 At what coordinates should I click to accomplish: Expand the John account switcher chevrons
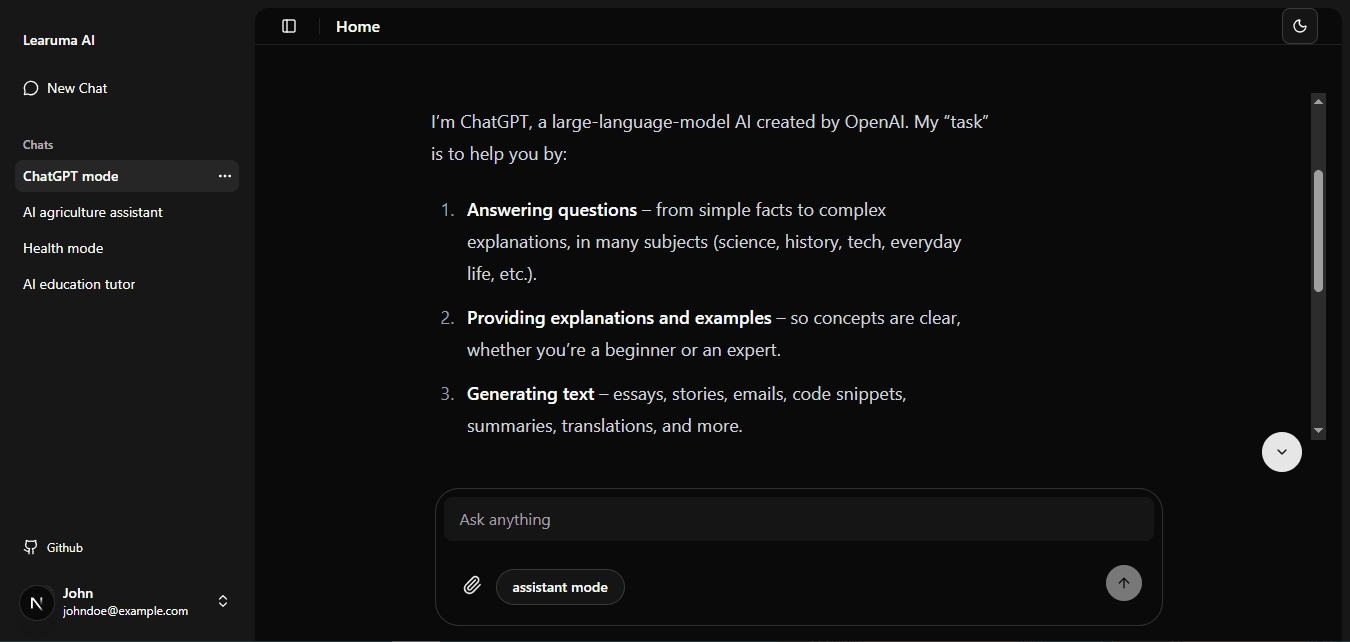click(223, 601)
